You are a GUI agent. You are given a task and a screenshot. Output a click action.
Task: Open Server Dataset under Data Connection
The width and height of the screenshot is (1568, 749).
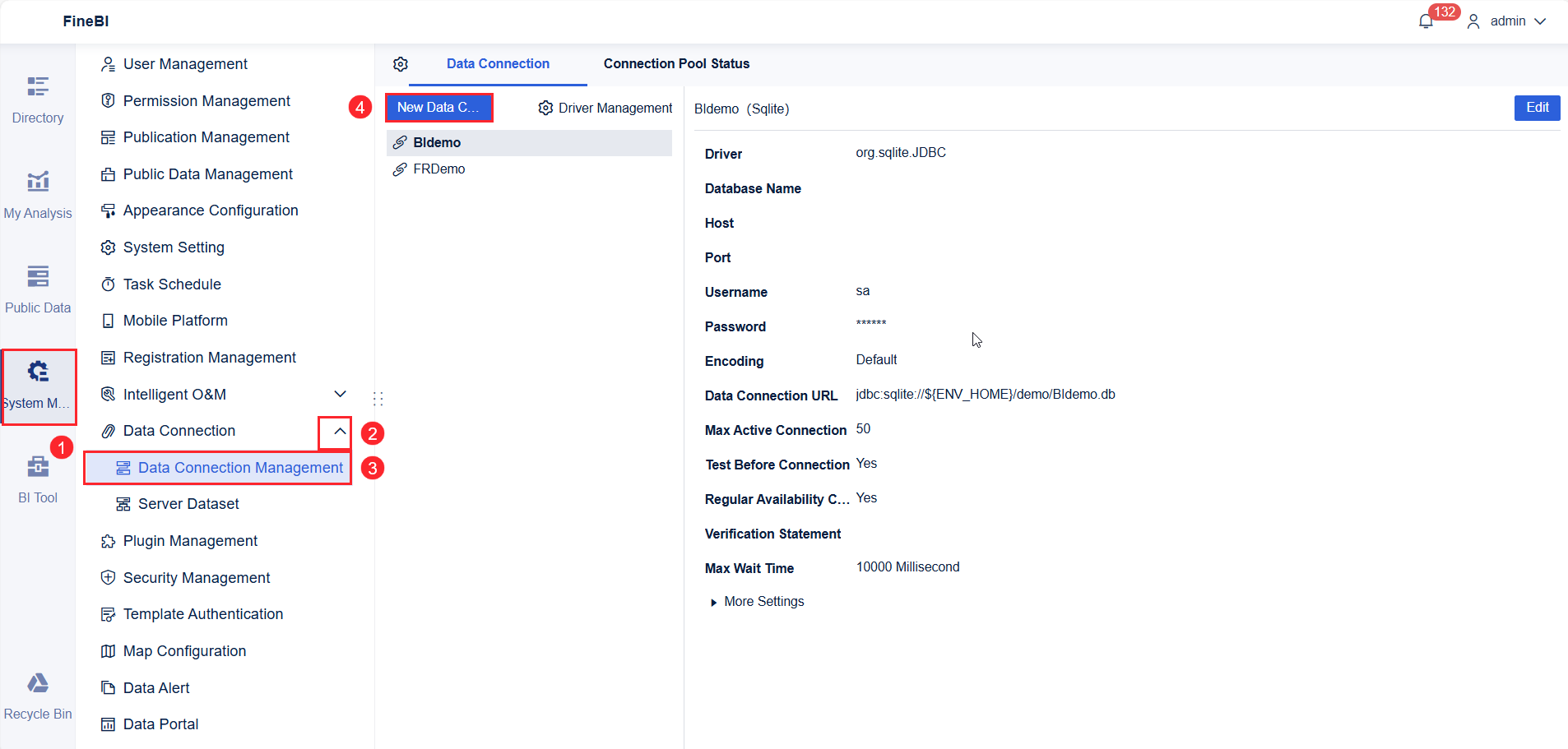[188, 503]
